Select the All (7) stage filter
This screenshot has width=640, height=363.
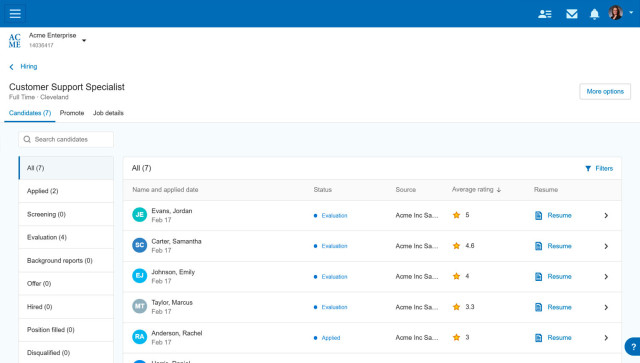[x=66, y=168]
